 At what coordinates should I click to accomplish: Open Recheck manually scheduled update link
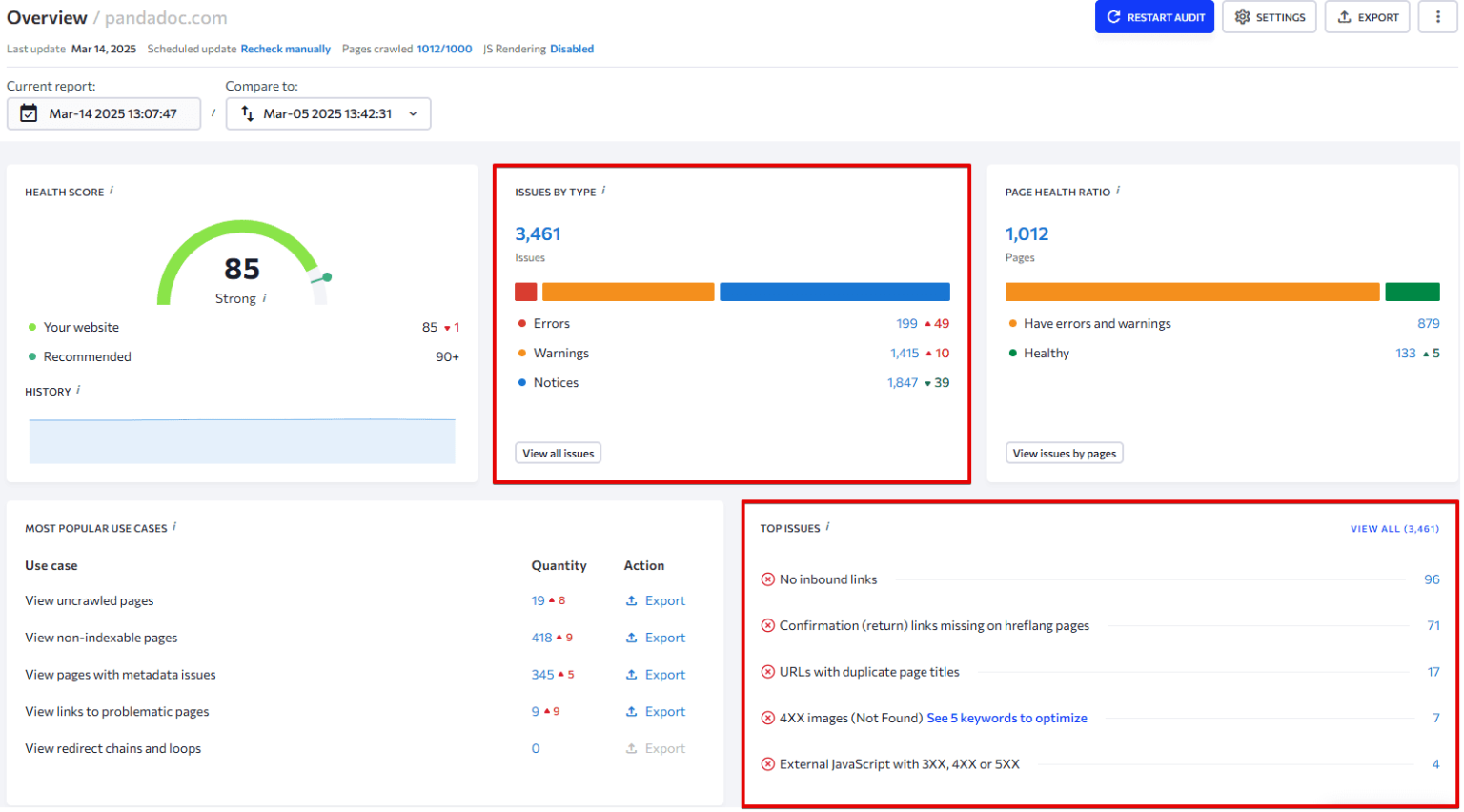(x=285, y=49)
